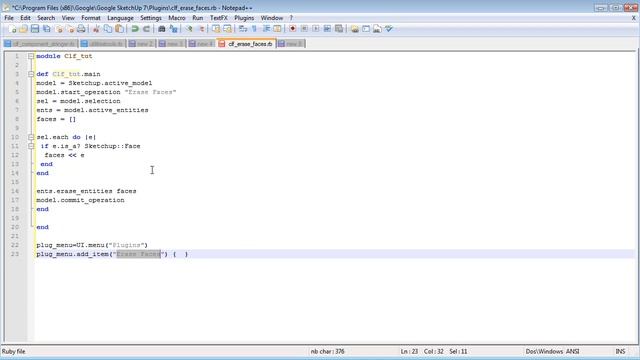
Task: Click the Paste toolbar icon
Action: pyautogui.click(x=119, y=29)
